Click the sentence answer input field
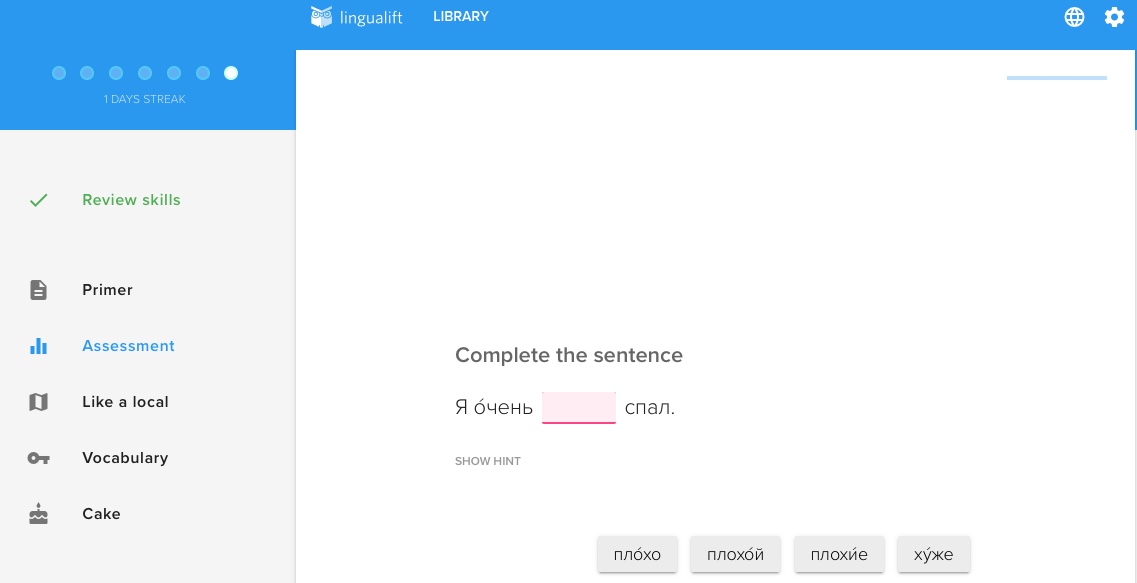1137x583 pixels. [x=579, y=408]
